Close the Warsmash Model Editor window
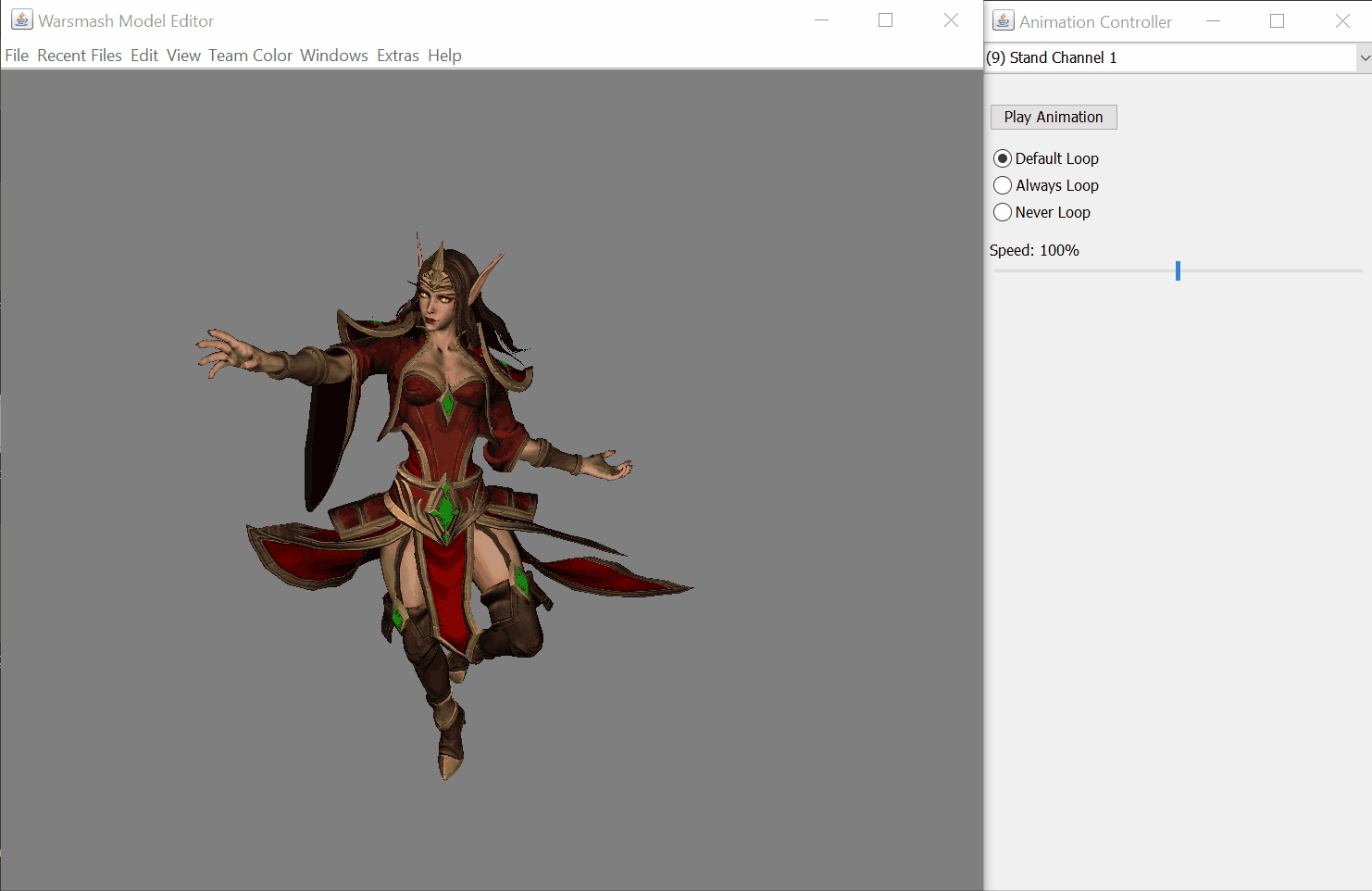Viewport: 1372px width, 891px height. tap(951, 20)
